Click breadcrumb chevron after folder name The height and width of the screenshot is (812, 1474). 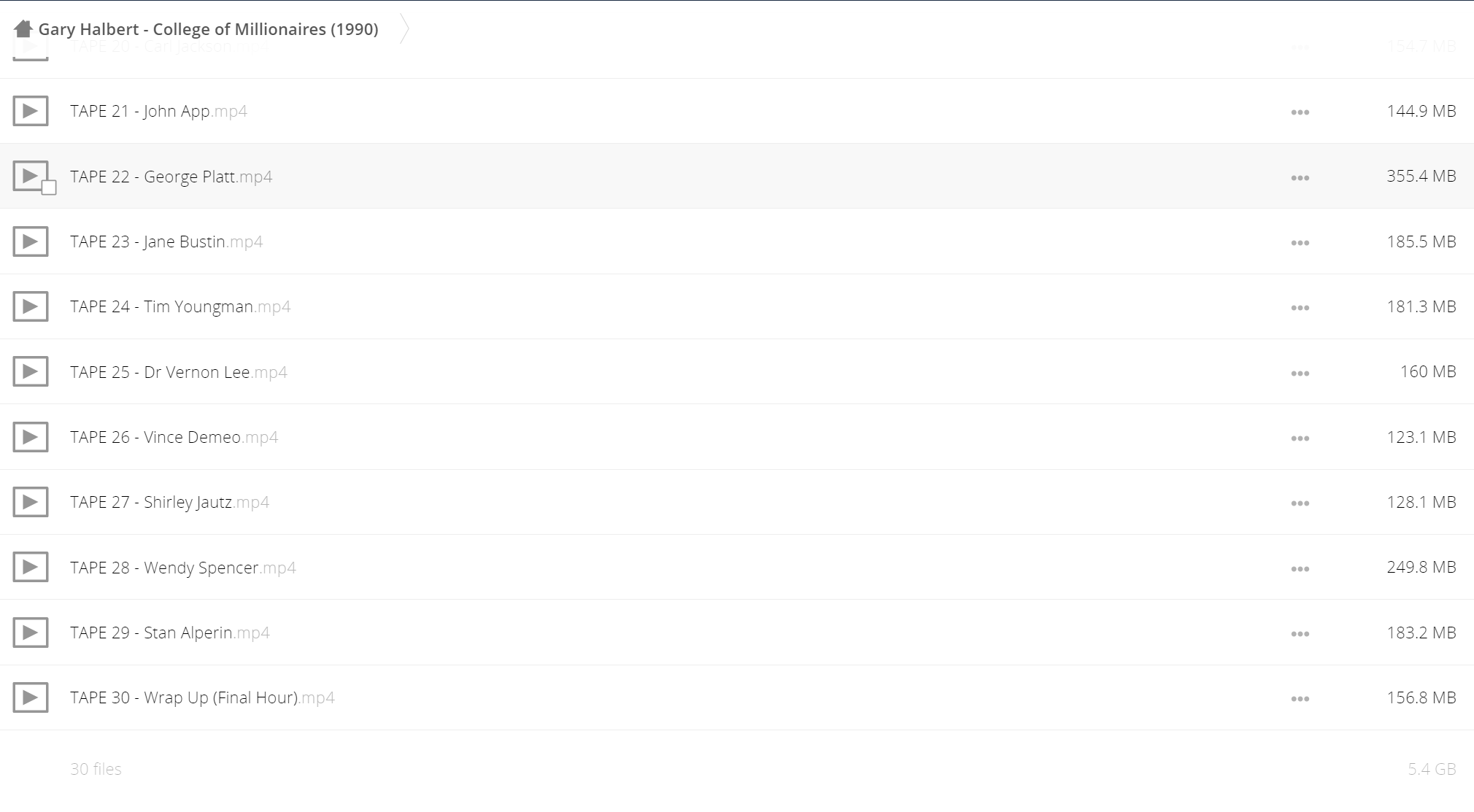click(x=404, y=29)
